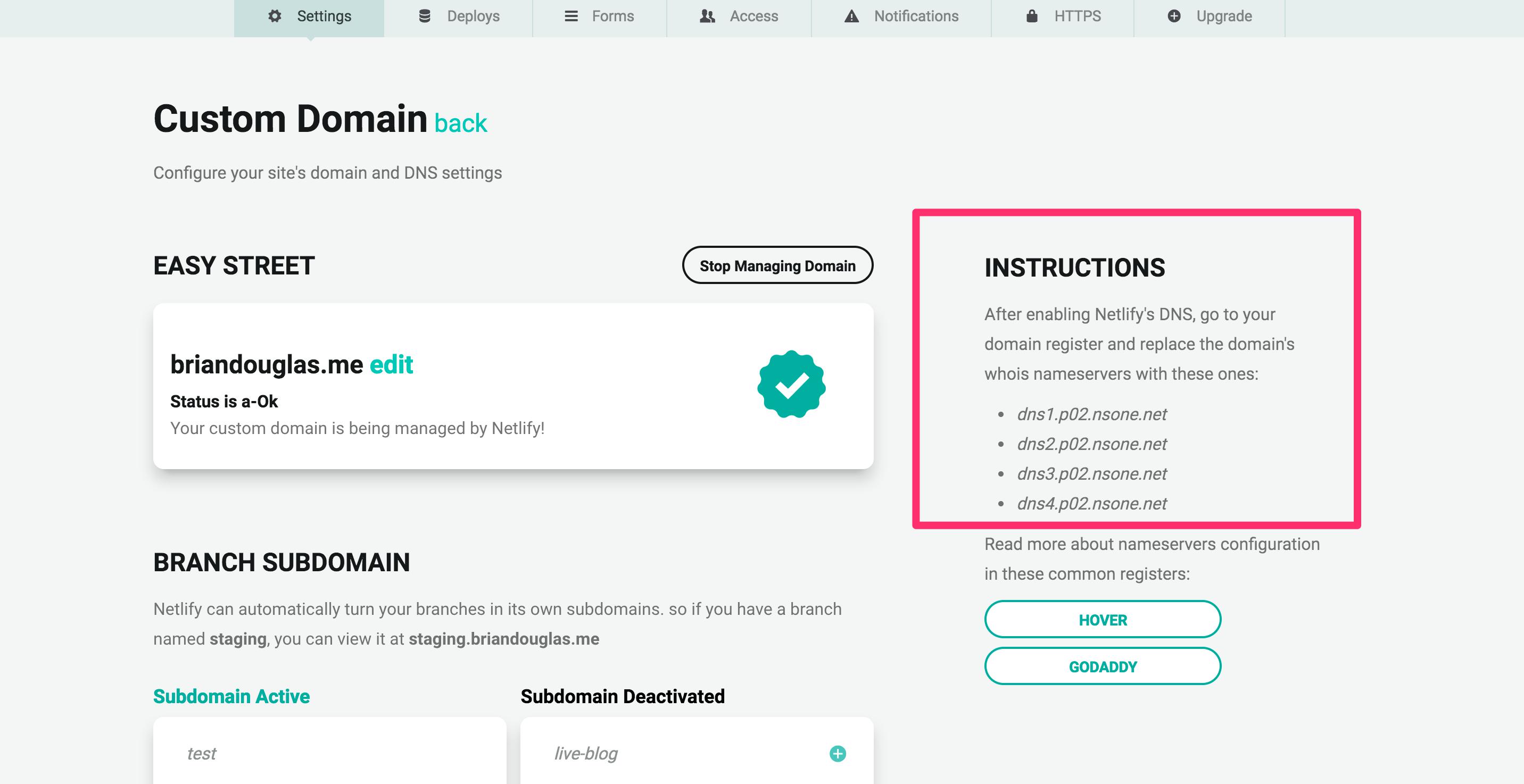Click the Notifications warning icon
This screenshot has width=1524, height=784.
(x=848, y=16)
